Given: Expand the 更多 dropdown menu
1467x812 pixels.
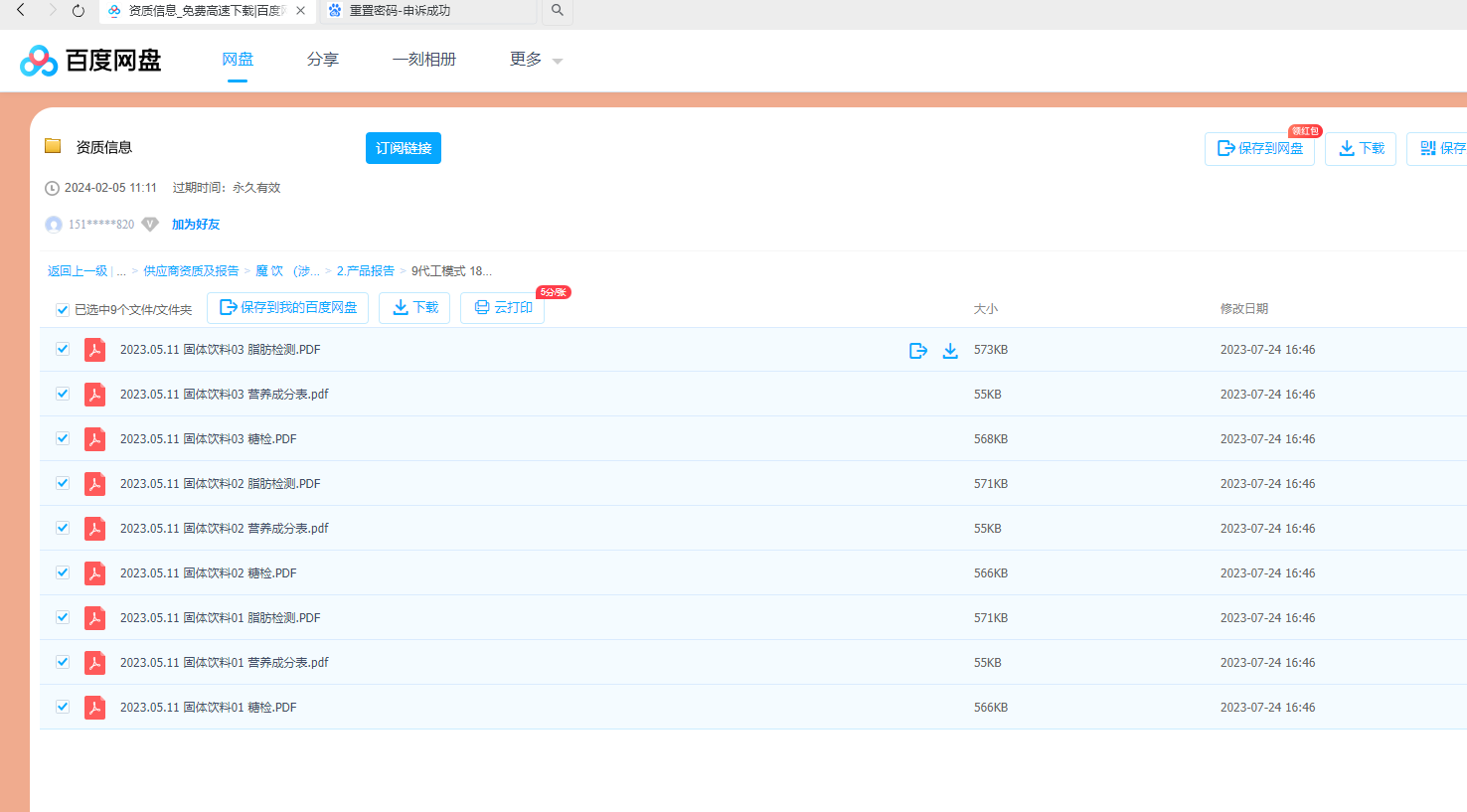Looking at the screenshot, I should (x=536, y=60).
